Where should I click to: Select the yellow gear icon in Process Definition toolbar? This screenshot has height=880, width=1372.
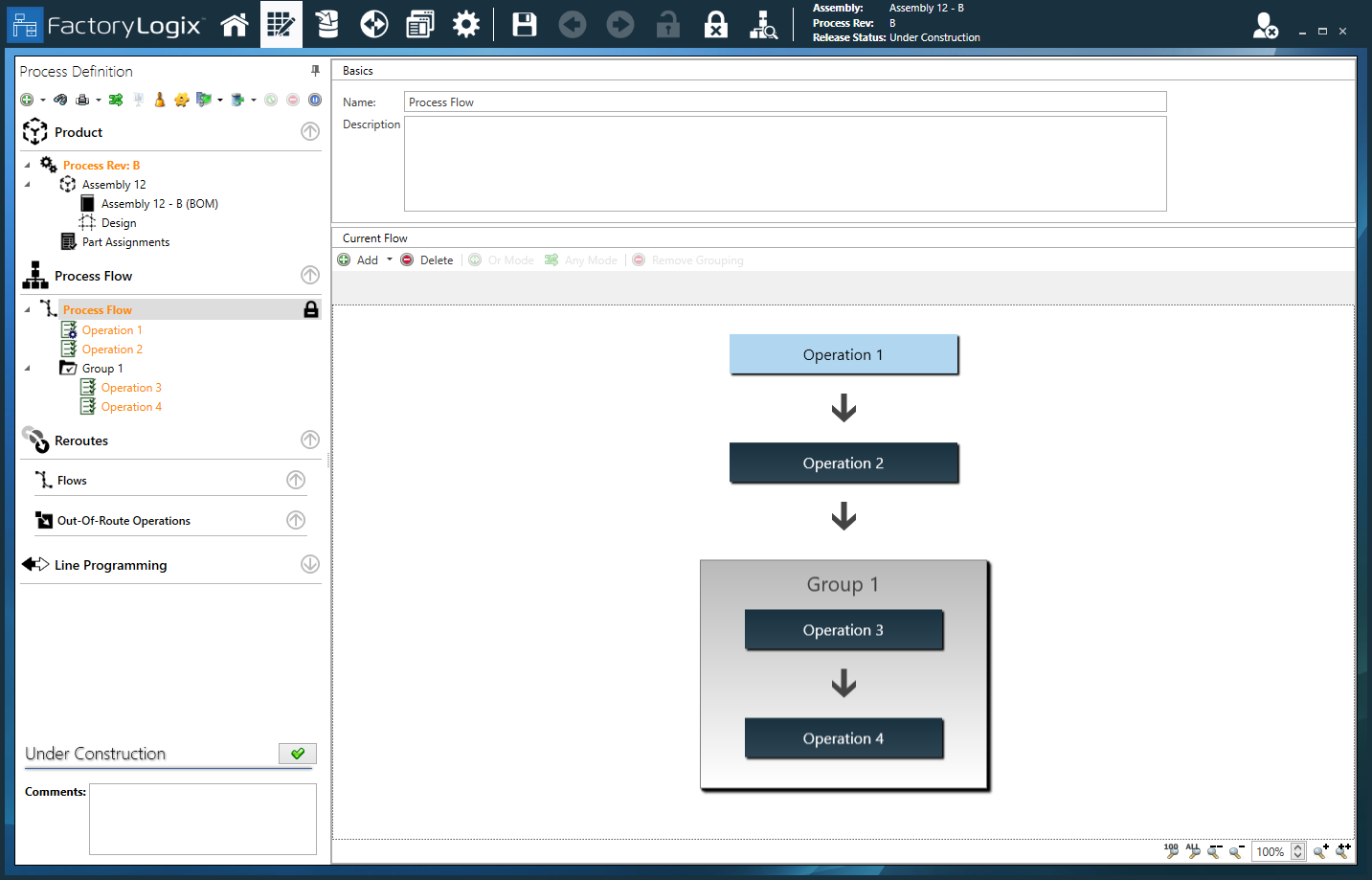pyautogui.click(x=182, y=99)
